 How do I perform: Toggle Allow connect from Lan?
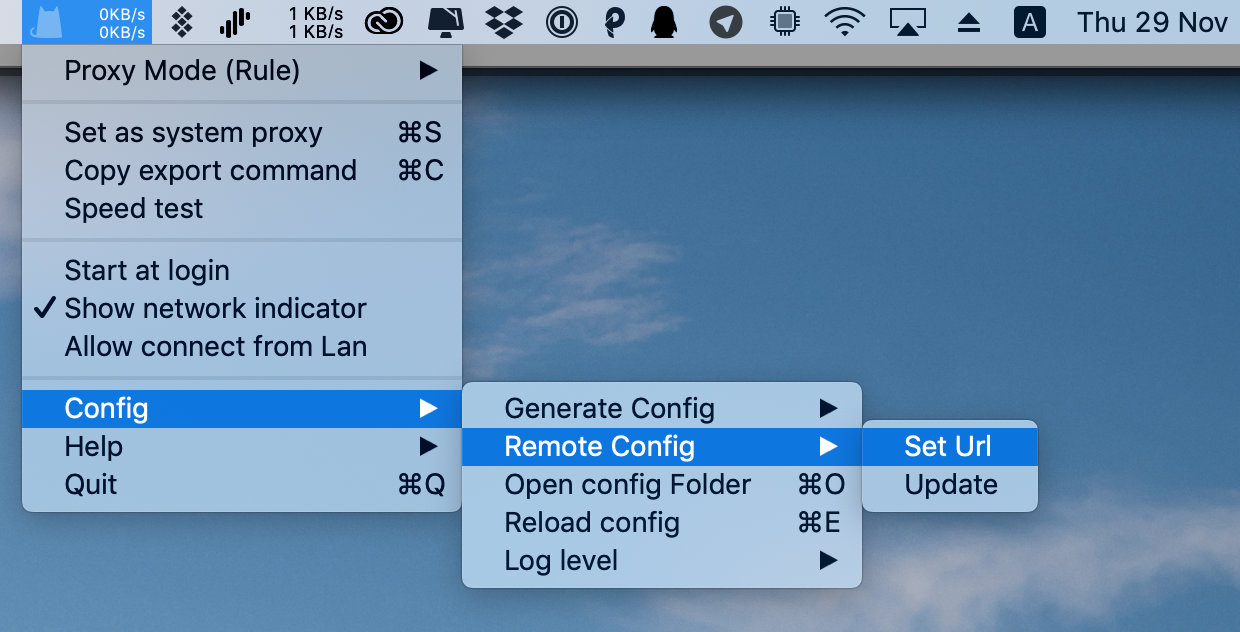point(215,347)
